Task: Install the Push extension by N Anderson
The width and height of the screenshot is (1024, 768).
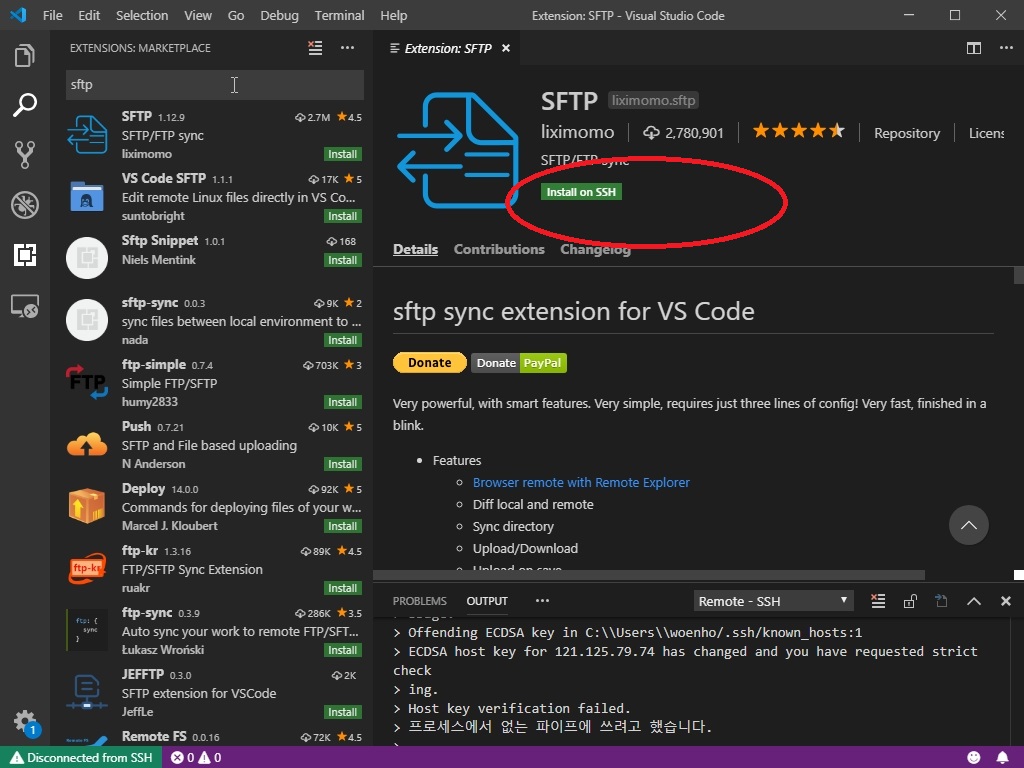Action: (343, 464)
